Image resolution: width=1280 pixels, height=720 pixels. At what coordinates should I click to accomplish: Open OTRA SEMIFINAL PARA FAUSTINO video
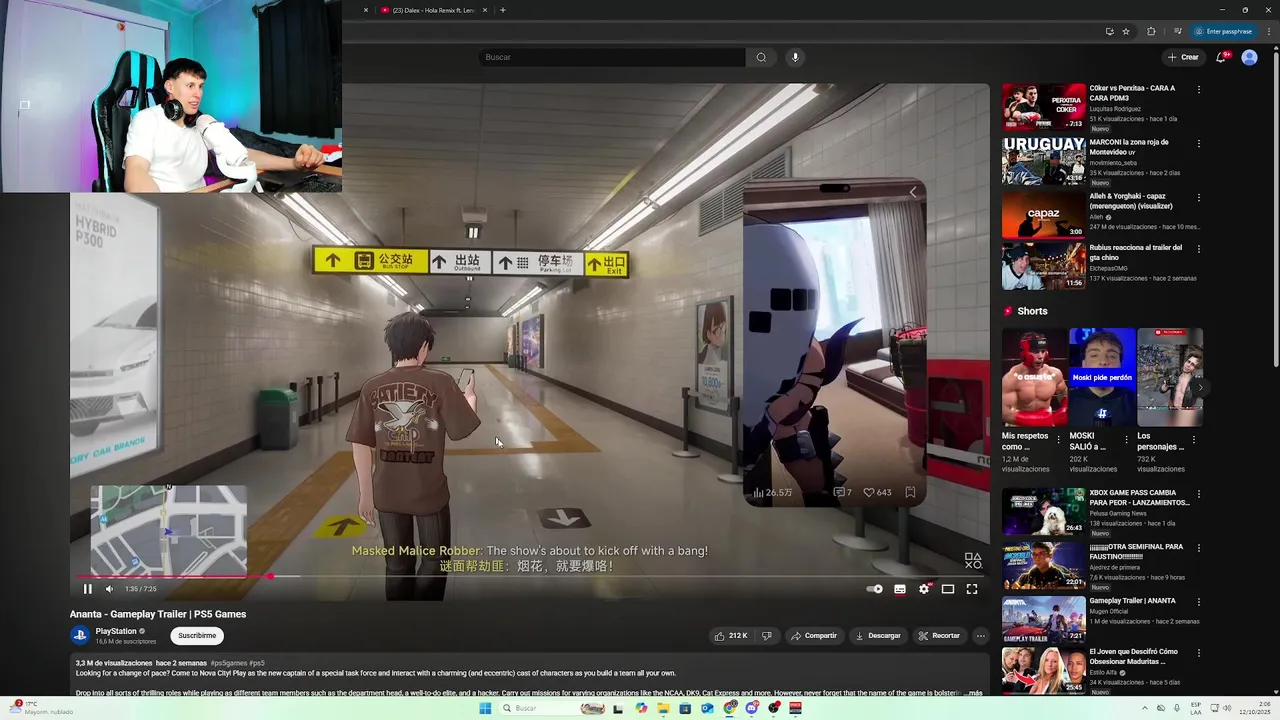pos(1043,565)
